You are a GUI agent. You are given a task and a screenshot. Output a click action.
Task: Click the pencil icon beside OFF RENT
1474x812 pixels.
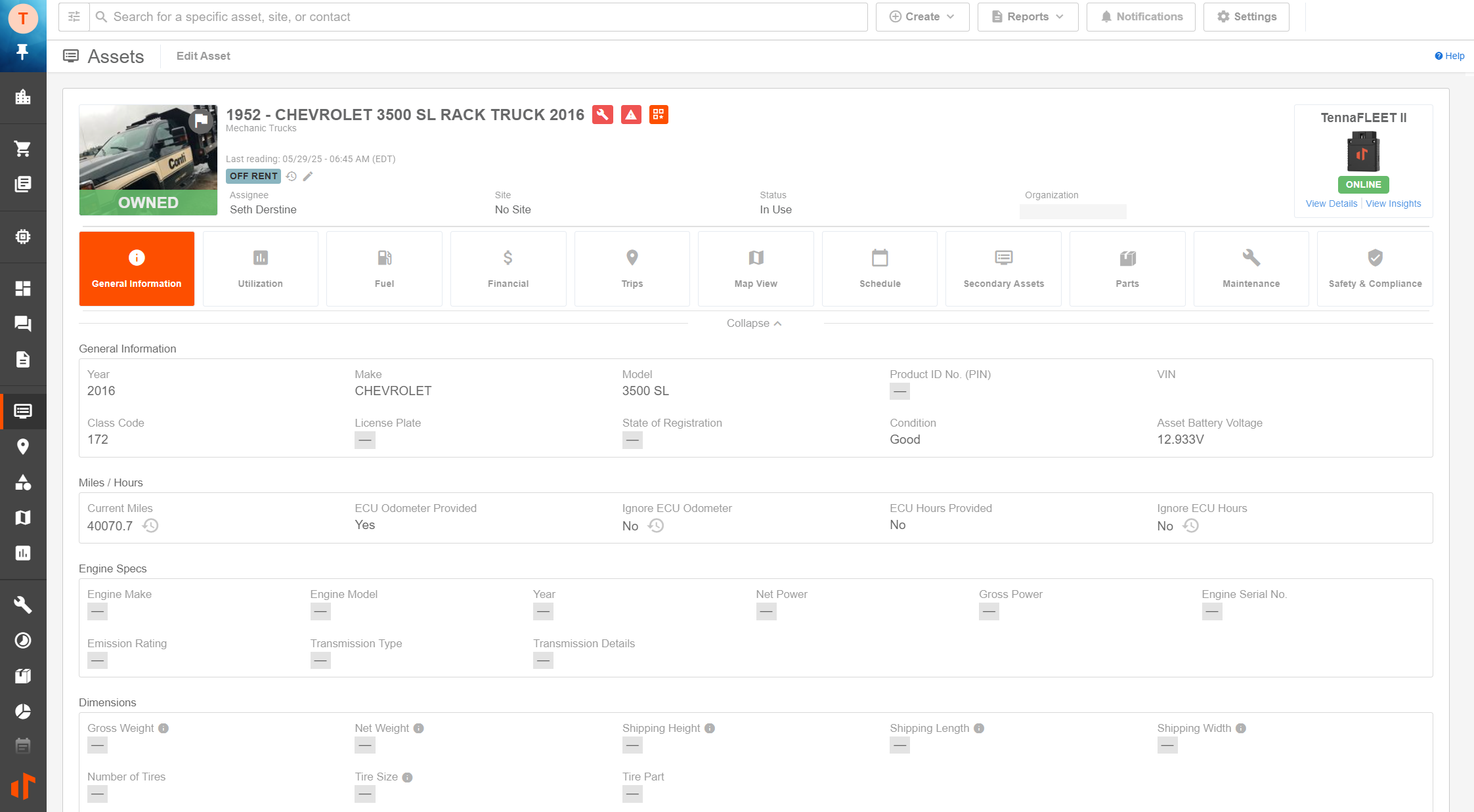point(308,176)
